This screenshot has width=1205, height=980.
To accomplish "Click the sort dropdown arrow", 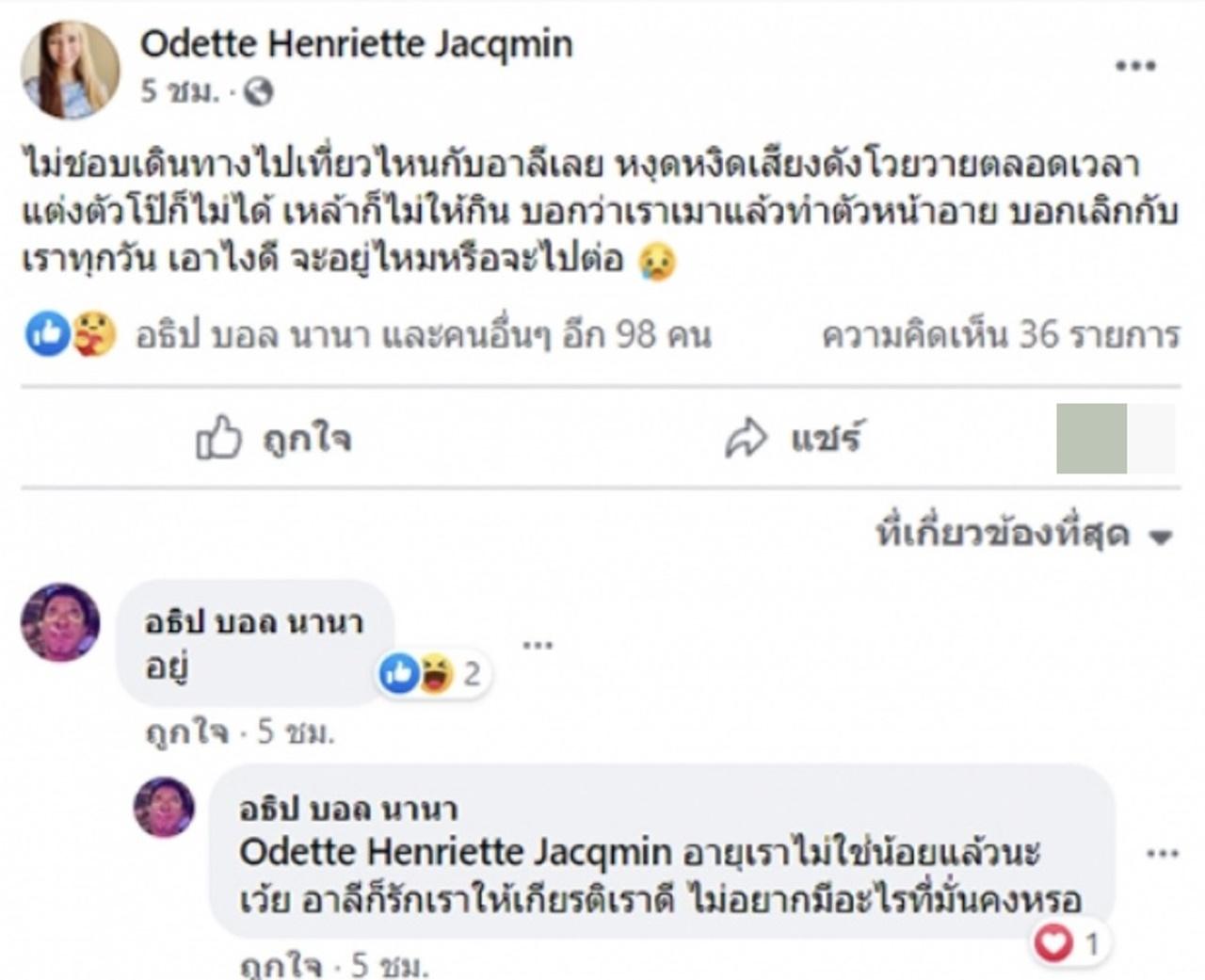I will click(1161, 538).
